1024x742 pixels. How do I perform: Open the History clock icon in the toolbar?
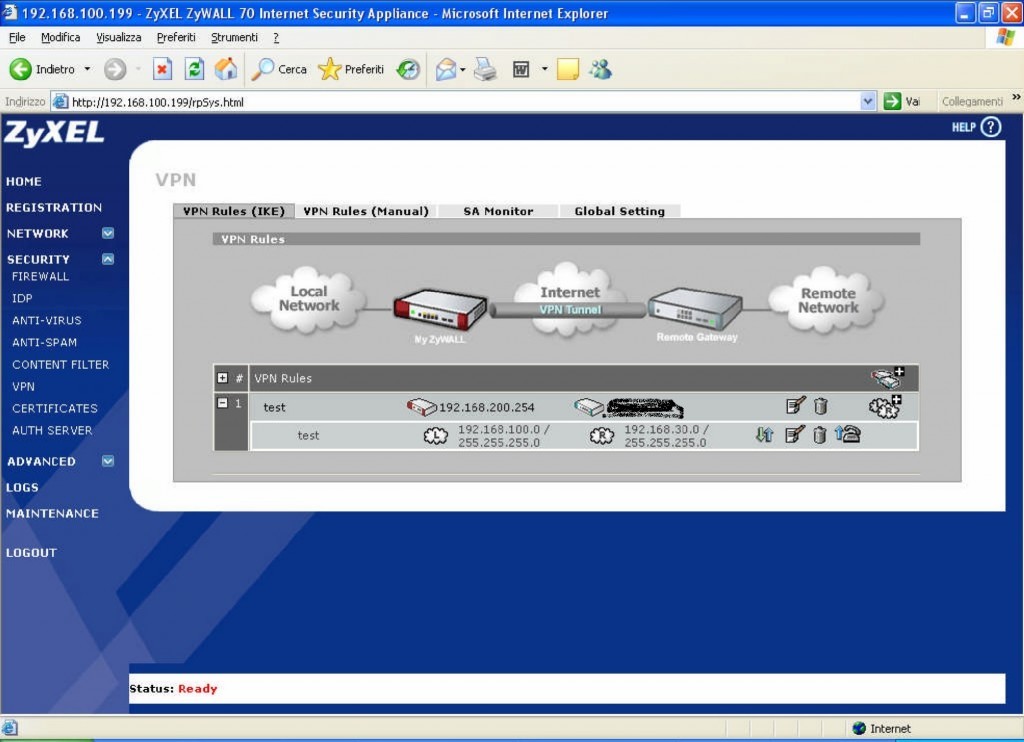coord(408,69)
